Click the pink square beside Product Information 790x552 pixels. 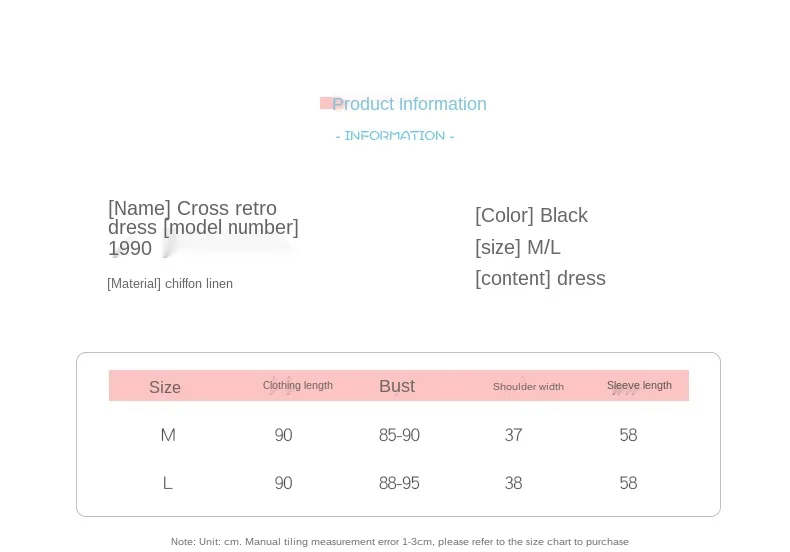tap(326, 103)
